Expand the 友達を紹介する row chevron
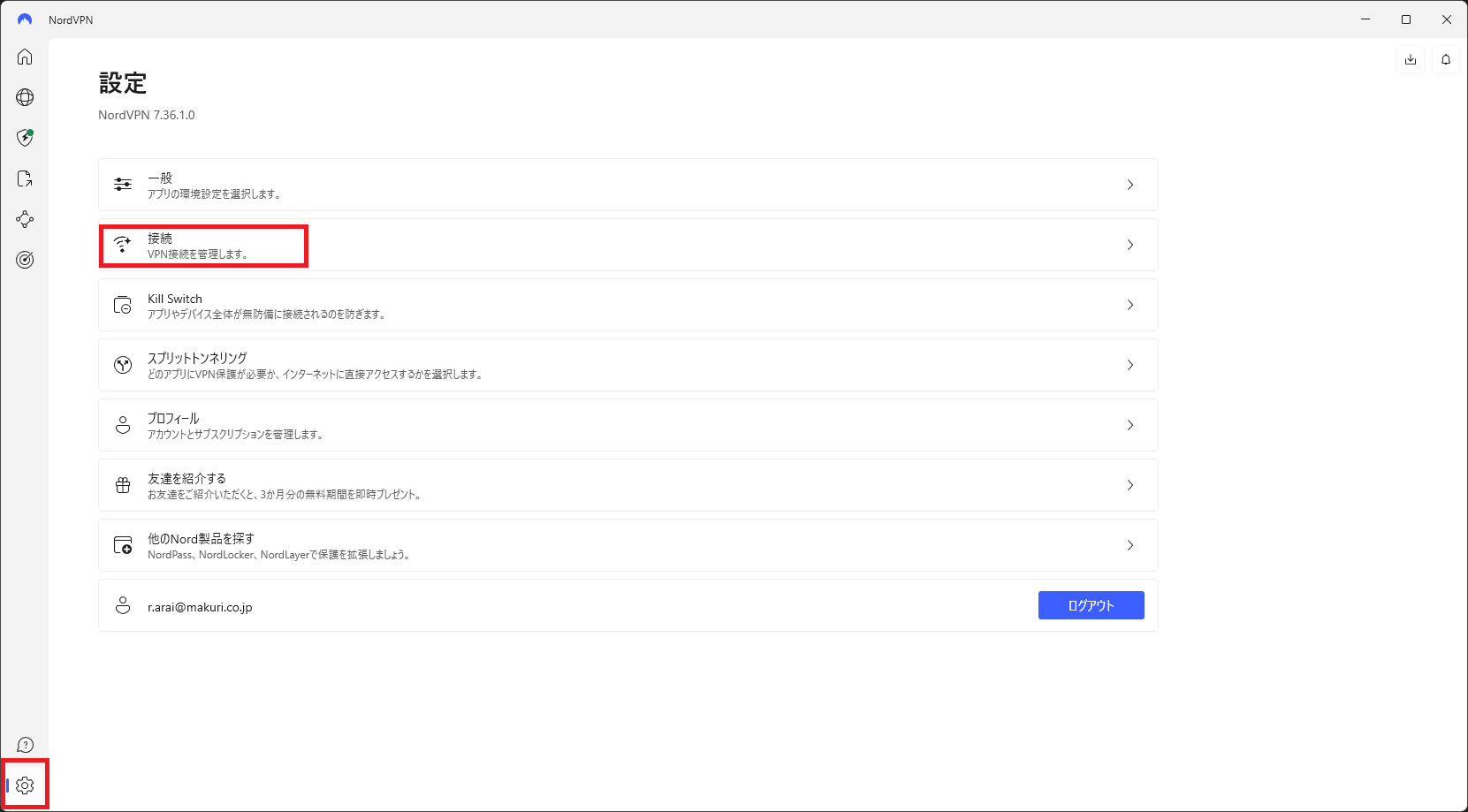The width and height of the screenshot is (1468, 812). click(x=1130, y=485)
